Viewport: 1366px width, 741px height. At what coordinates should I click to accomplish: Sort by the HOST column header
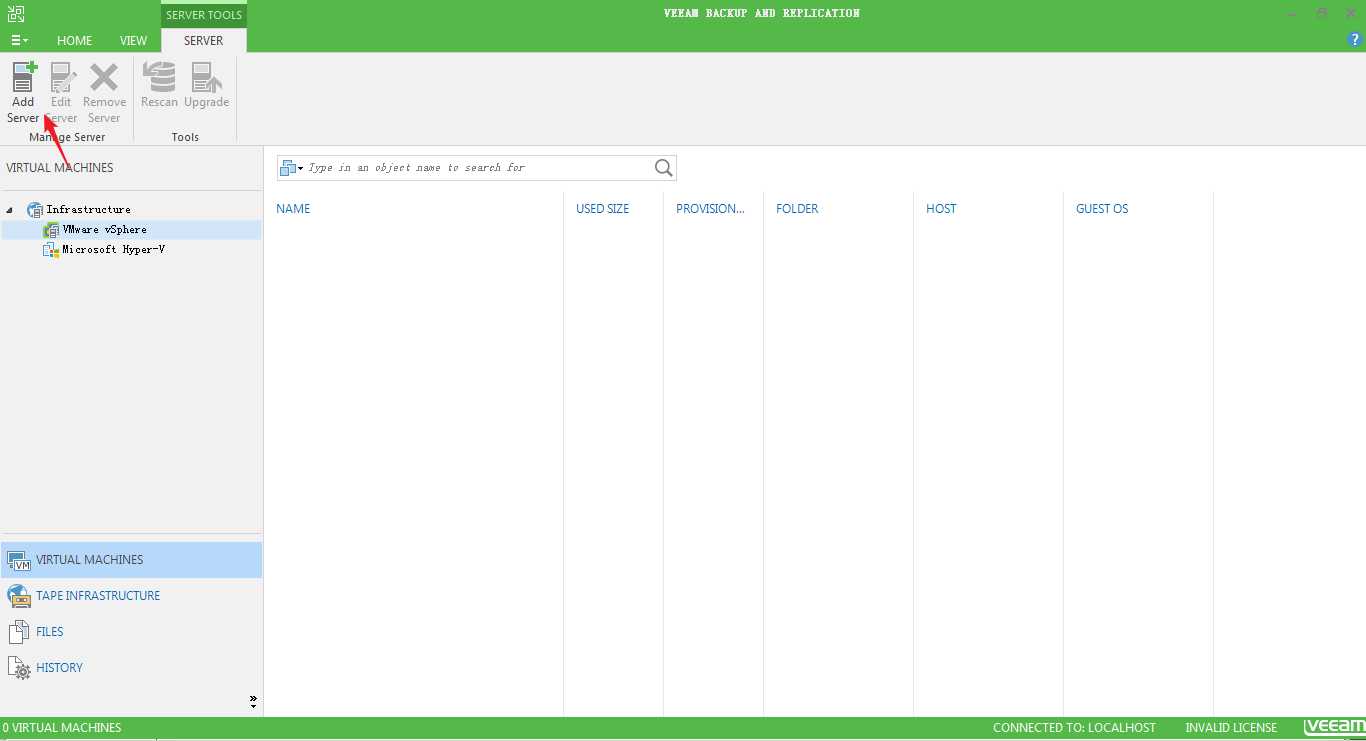[941, 209]
